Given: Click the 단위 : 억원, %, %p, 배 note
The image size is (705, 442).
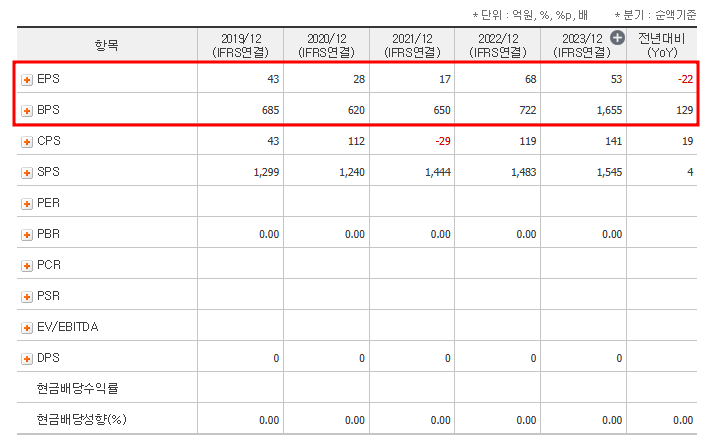Looking at the screenshot, I should tap(530, 15).
